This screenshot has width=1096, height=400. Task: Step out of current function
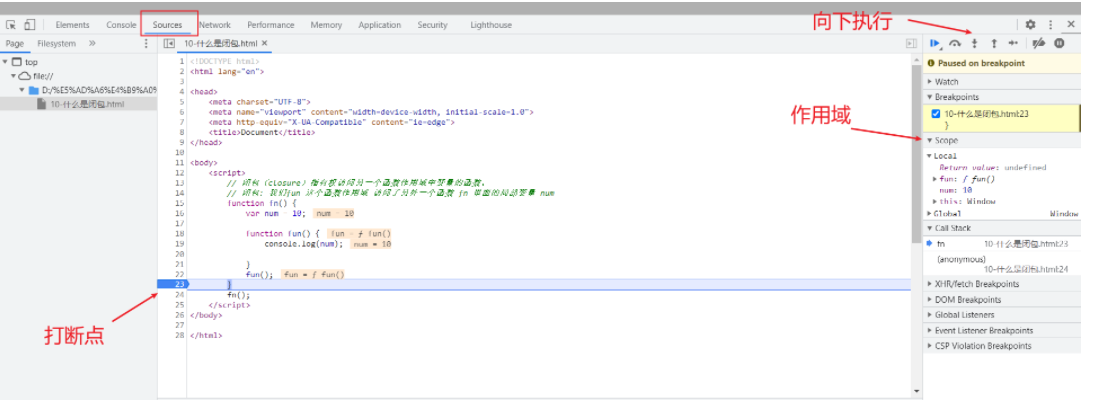click(993, 43)
